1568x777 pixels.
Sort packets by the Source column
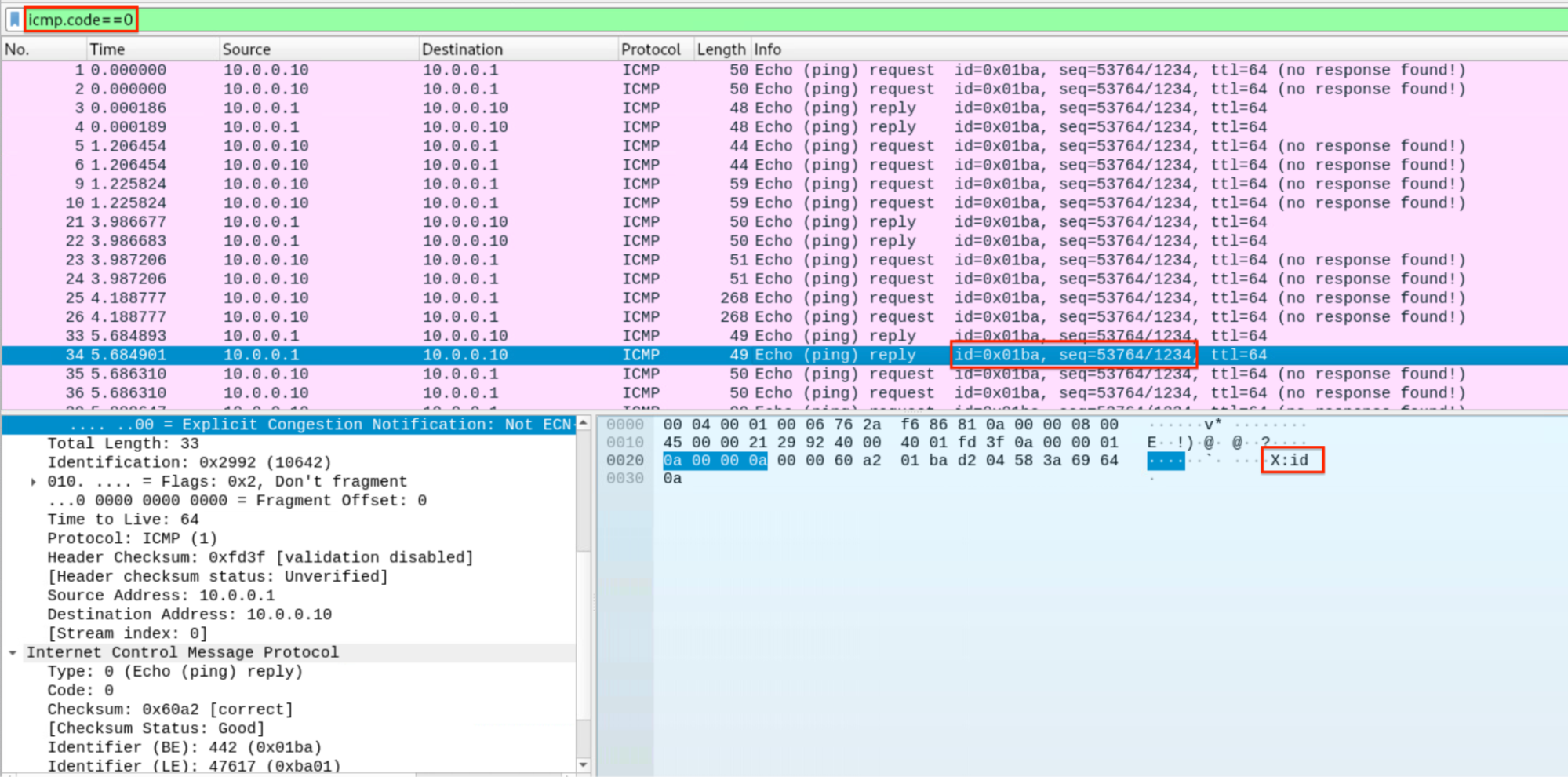(246, 49)
